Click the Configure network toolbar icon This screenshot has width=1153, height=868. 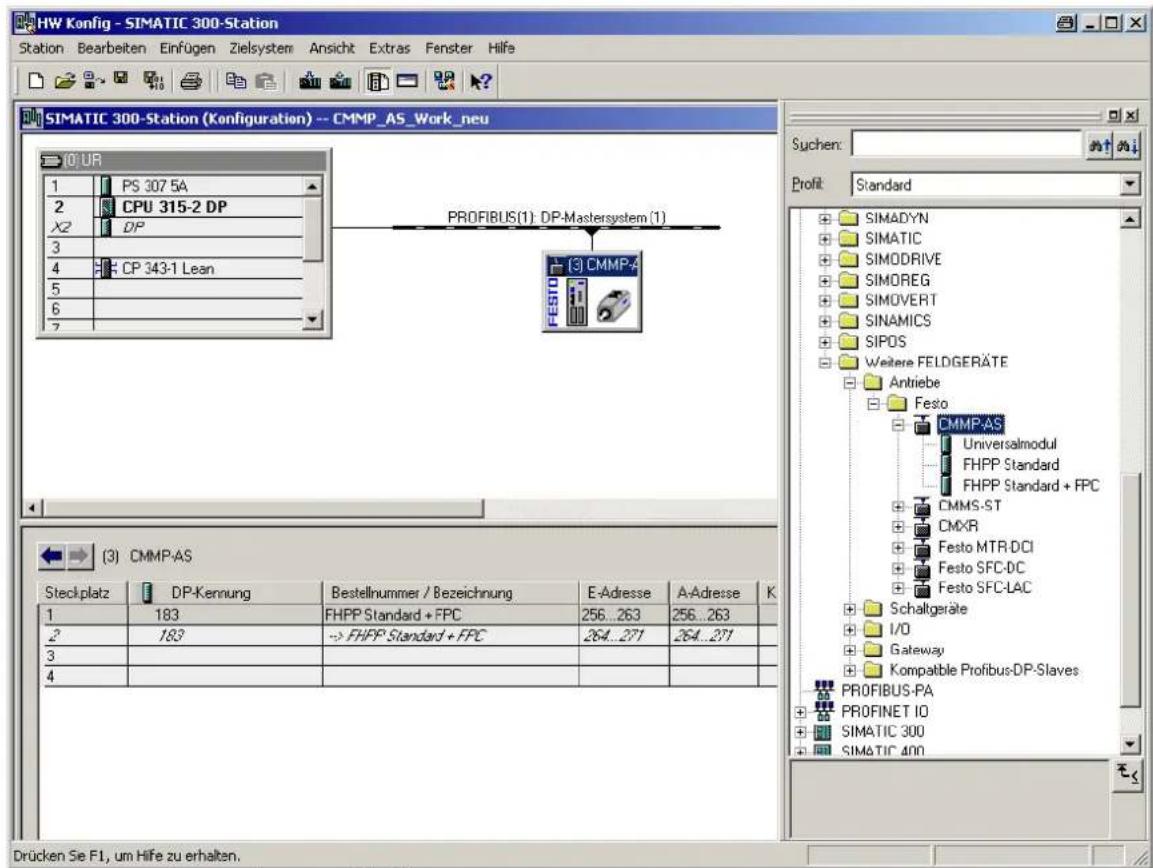click(444, 81)
